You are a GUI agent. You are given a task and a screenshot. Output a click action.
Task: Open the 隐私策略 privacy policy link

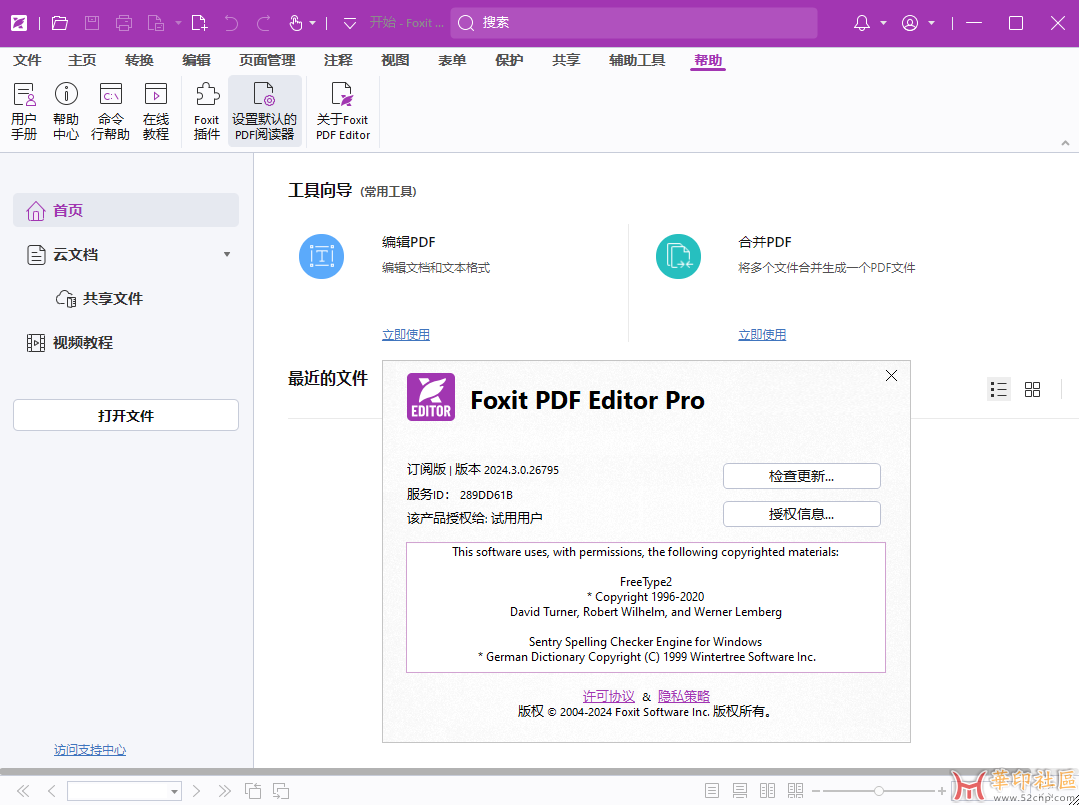pos(684,696)
